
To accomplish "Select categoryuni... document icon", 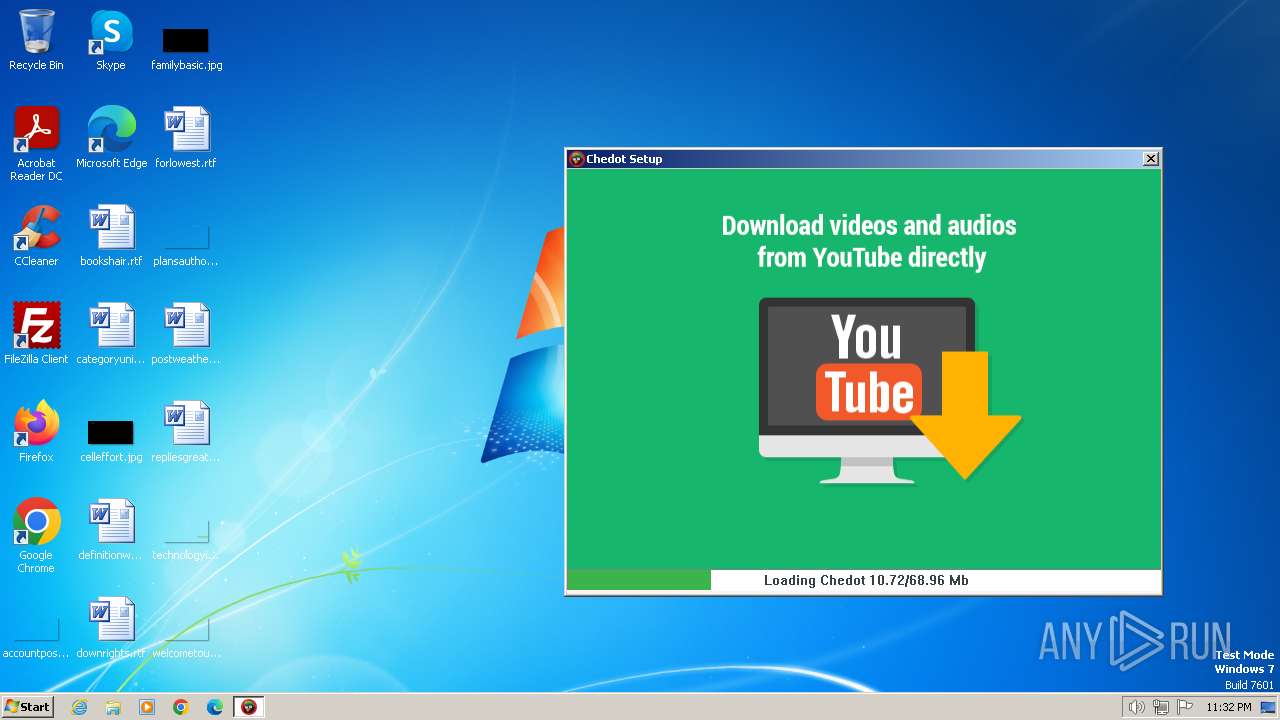I will point(111,334).
